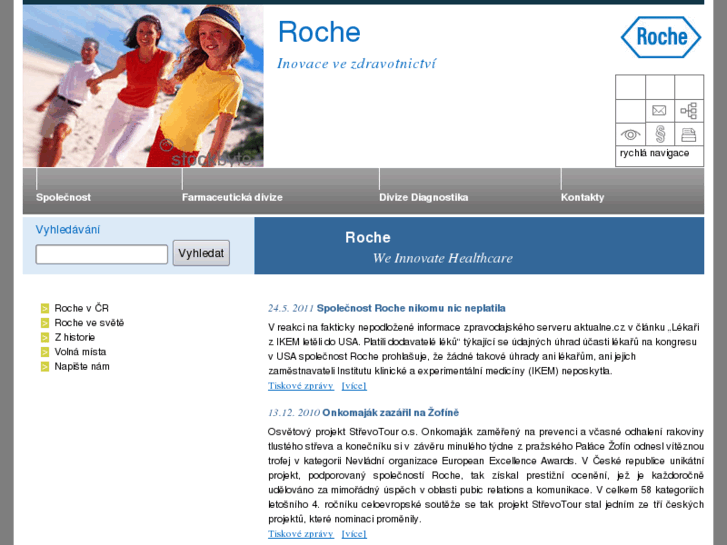Click the yellow arrow bullet beside Volná místa
Viewport: 727px width, 545px height.
[45, 352]
